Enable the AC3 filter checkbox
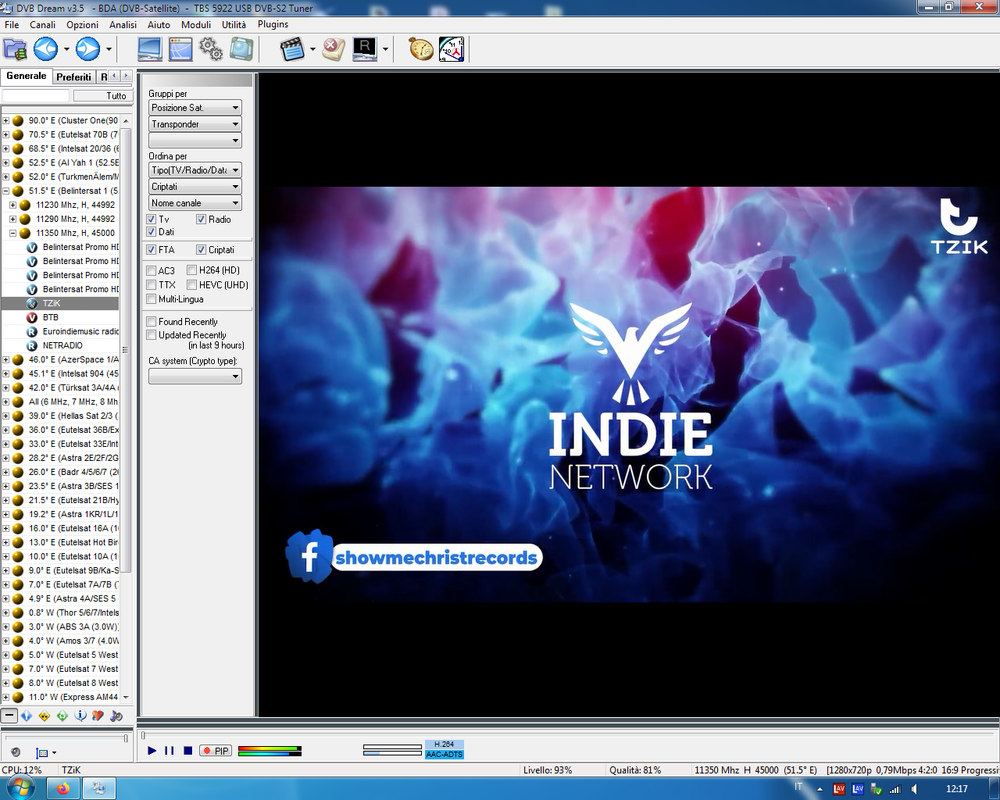This screenshot has width=1000, height=800. [151, 270]
